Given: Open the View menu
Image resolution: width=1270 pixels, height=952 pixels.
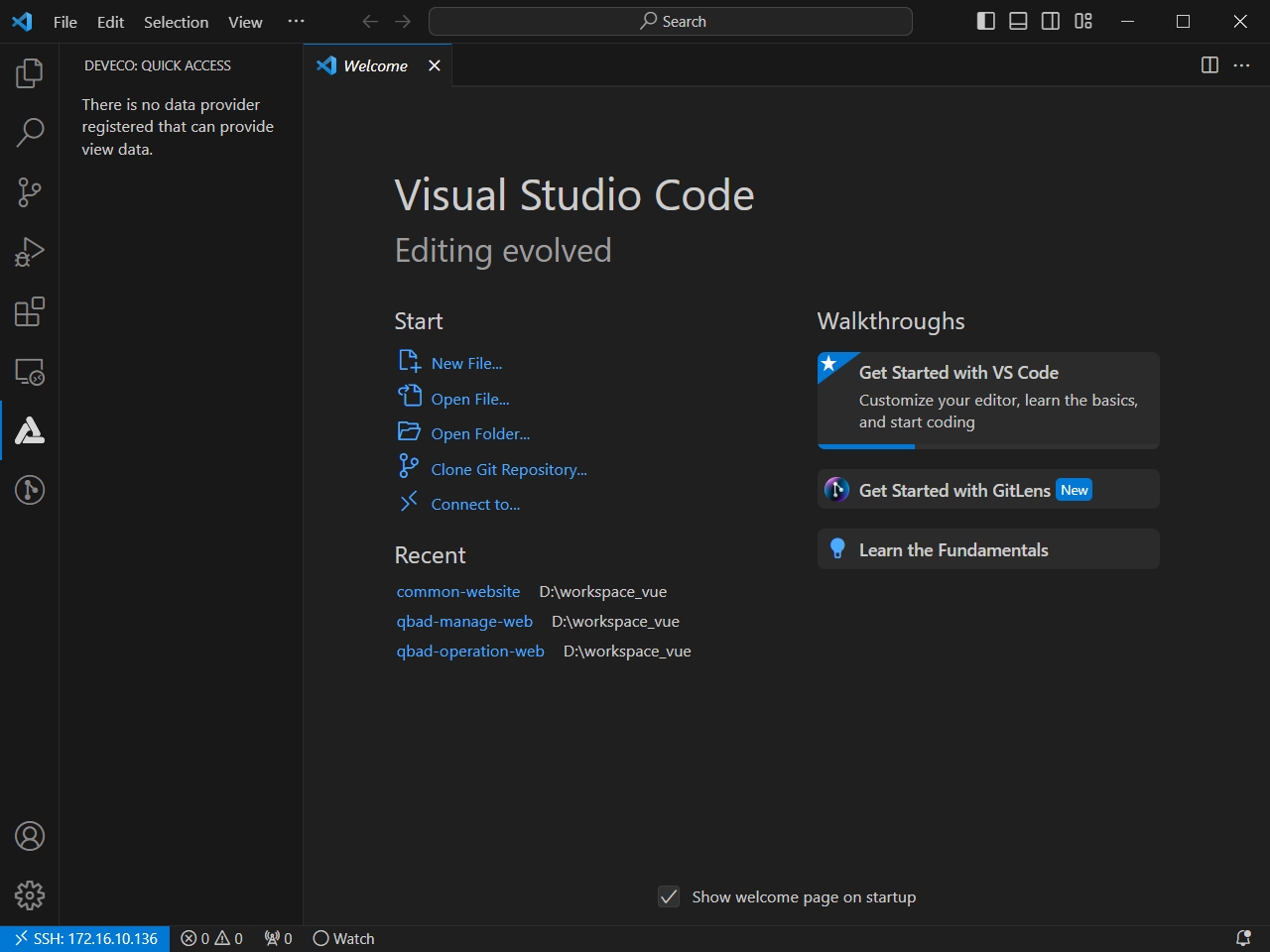Looking at the screenshot, I should tap(245, 22).
